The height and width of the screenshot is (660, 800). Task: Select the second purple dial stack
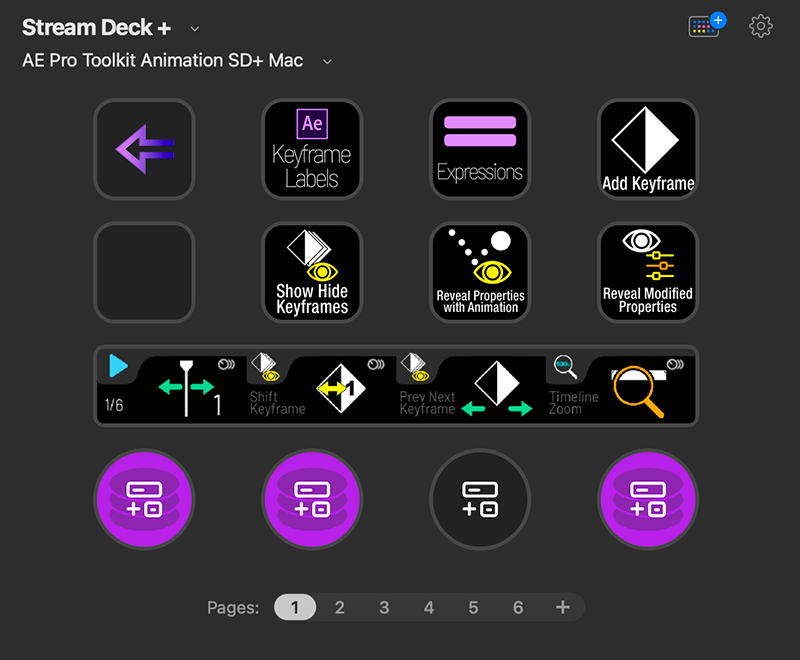[312, 499]
